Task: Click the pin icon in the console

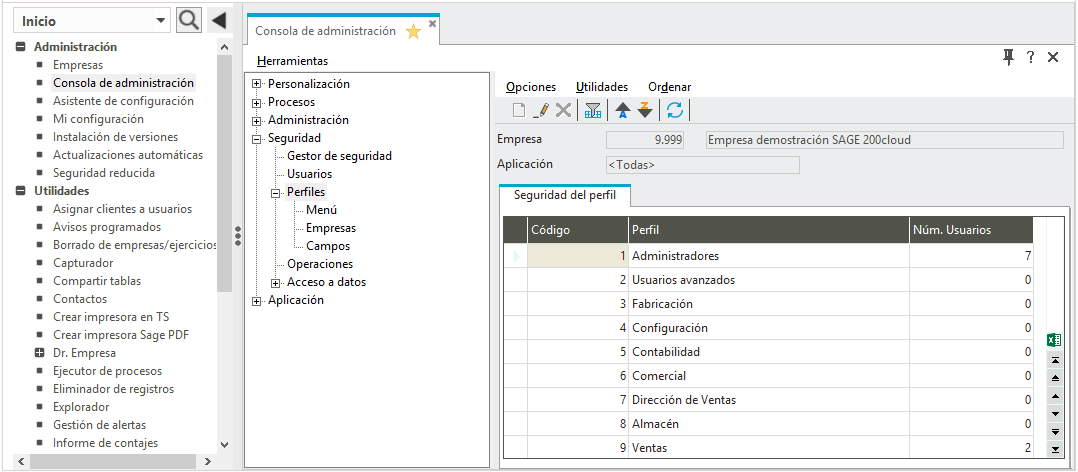Action: (1009, 58)
